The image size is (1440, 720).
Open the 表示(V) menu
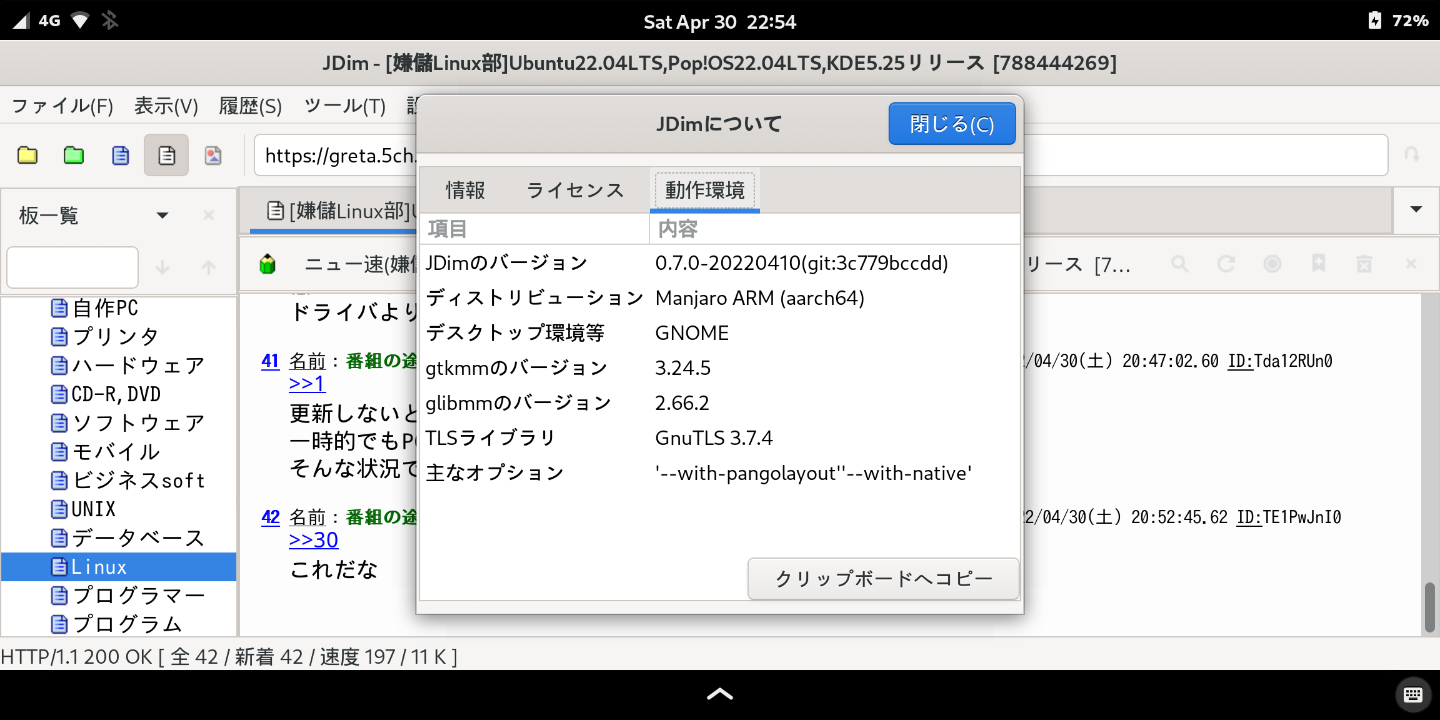click(x=166, y=106)
